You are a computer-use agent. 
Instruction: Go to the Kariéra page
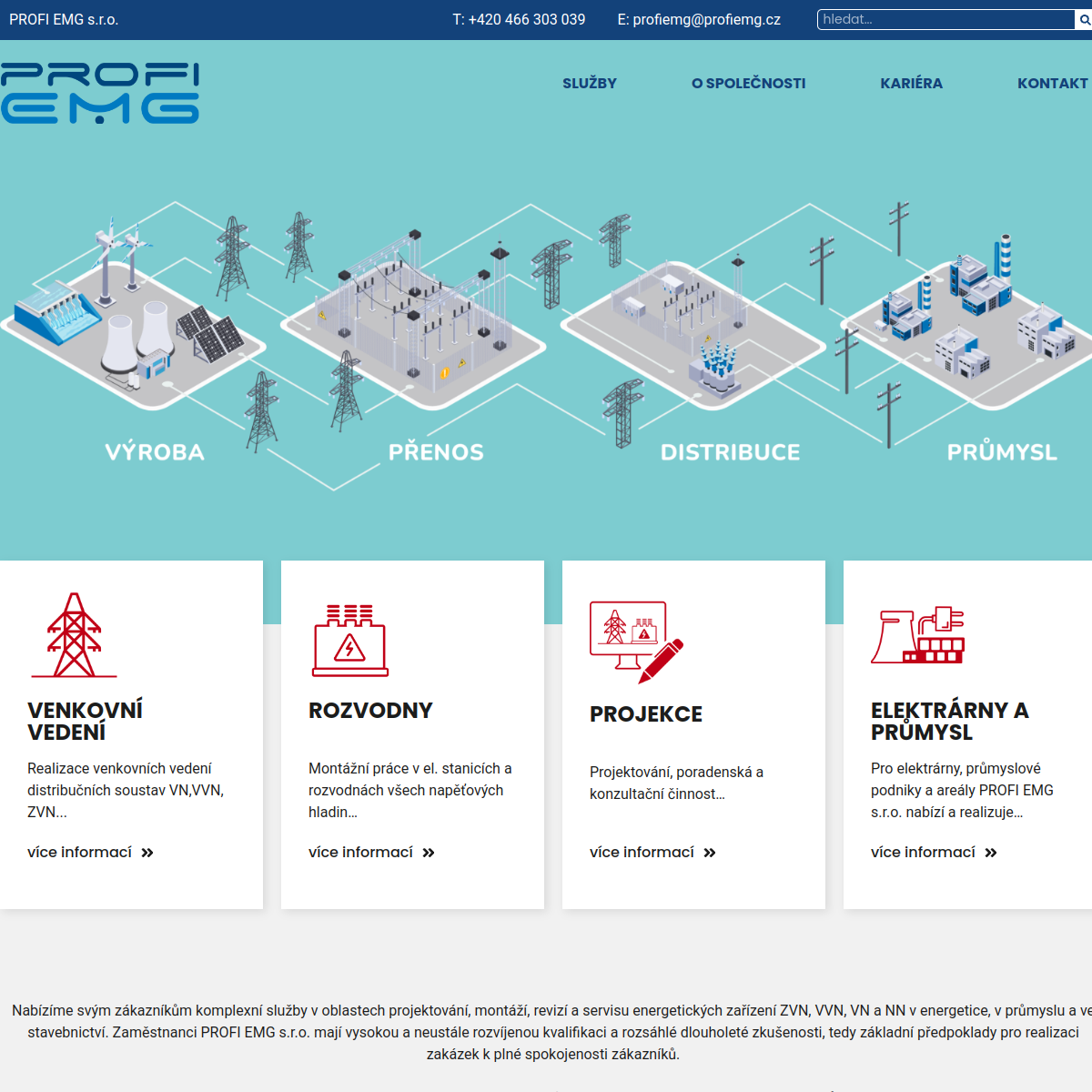[912, 83]
